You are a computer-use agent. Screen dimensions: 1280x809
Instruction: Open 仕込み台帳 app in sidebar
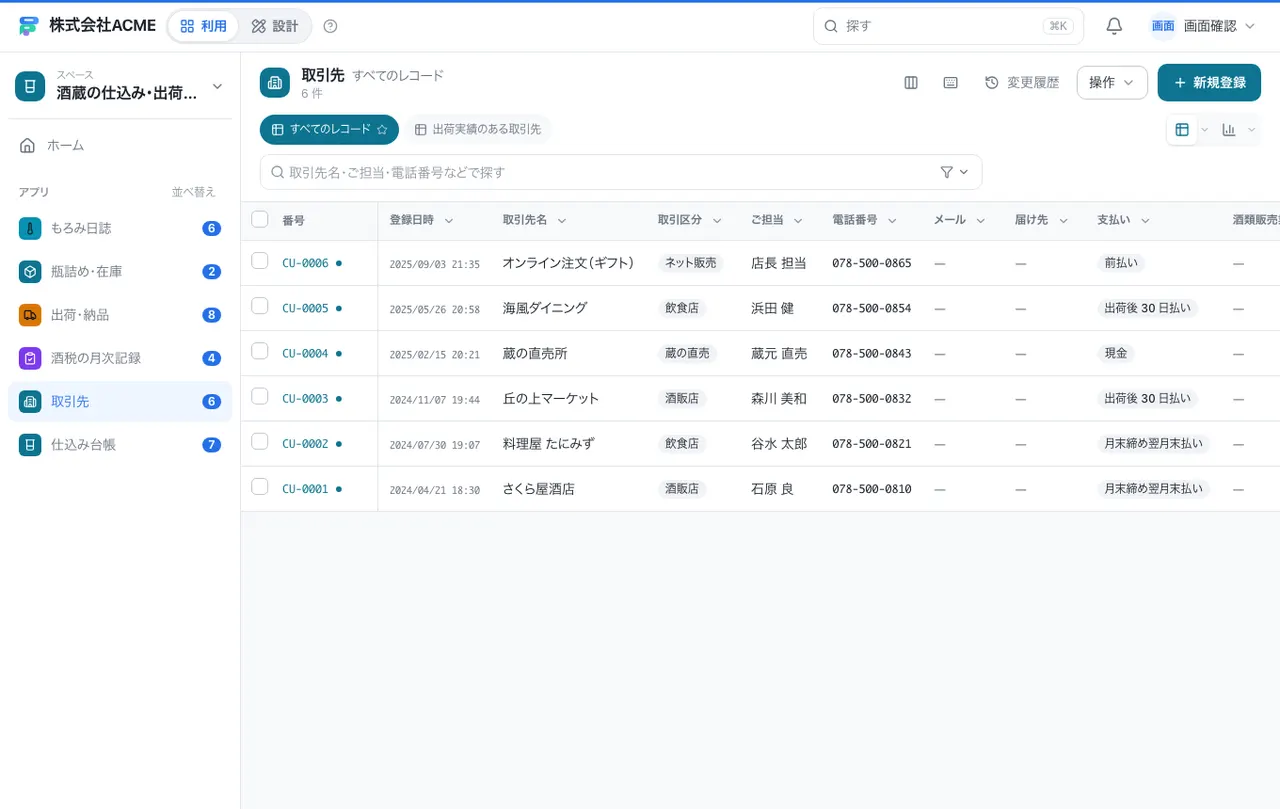120,444
